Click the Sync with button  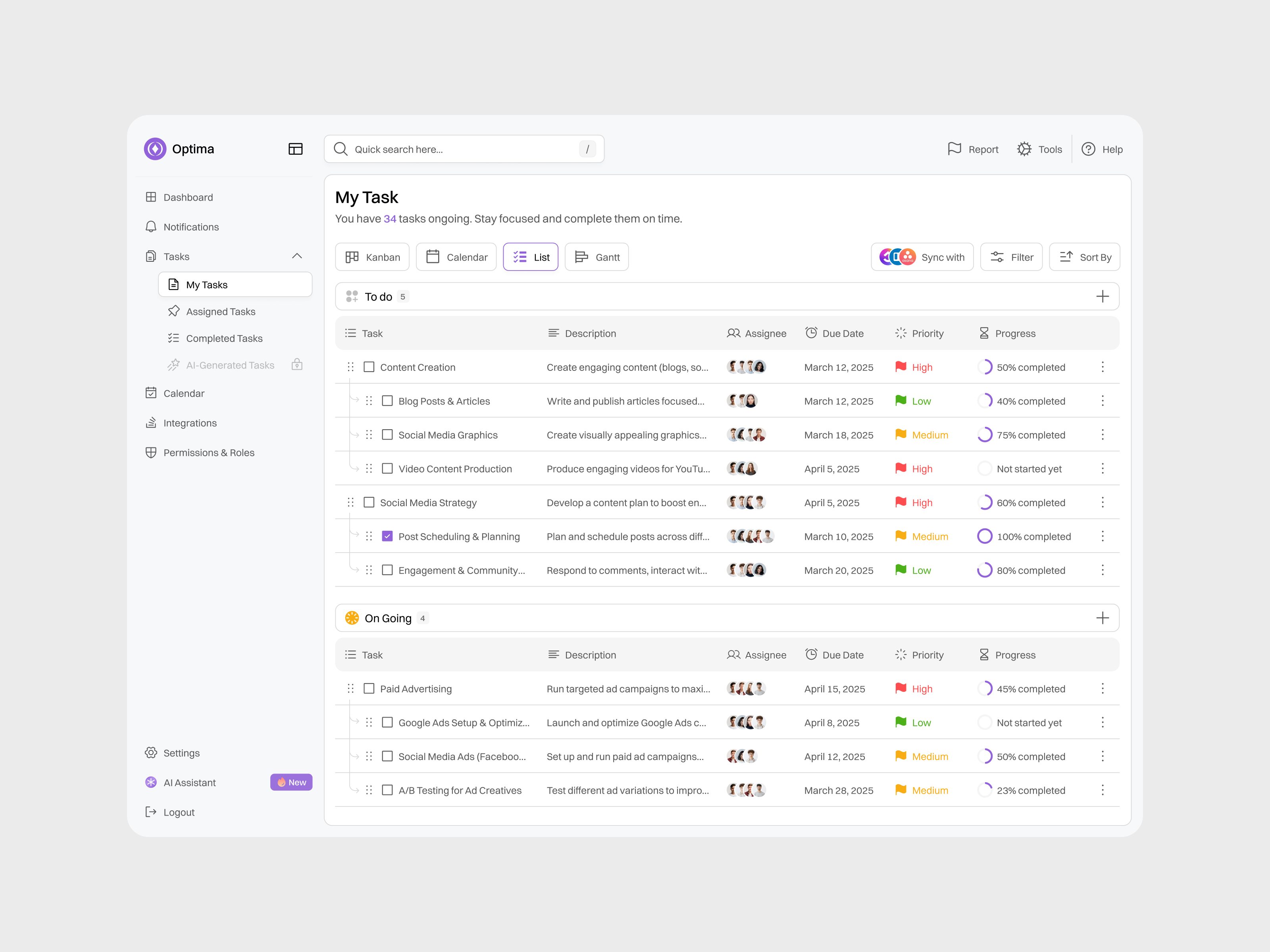(922, 257)
